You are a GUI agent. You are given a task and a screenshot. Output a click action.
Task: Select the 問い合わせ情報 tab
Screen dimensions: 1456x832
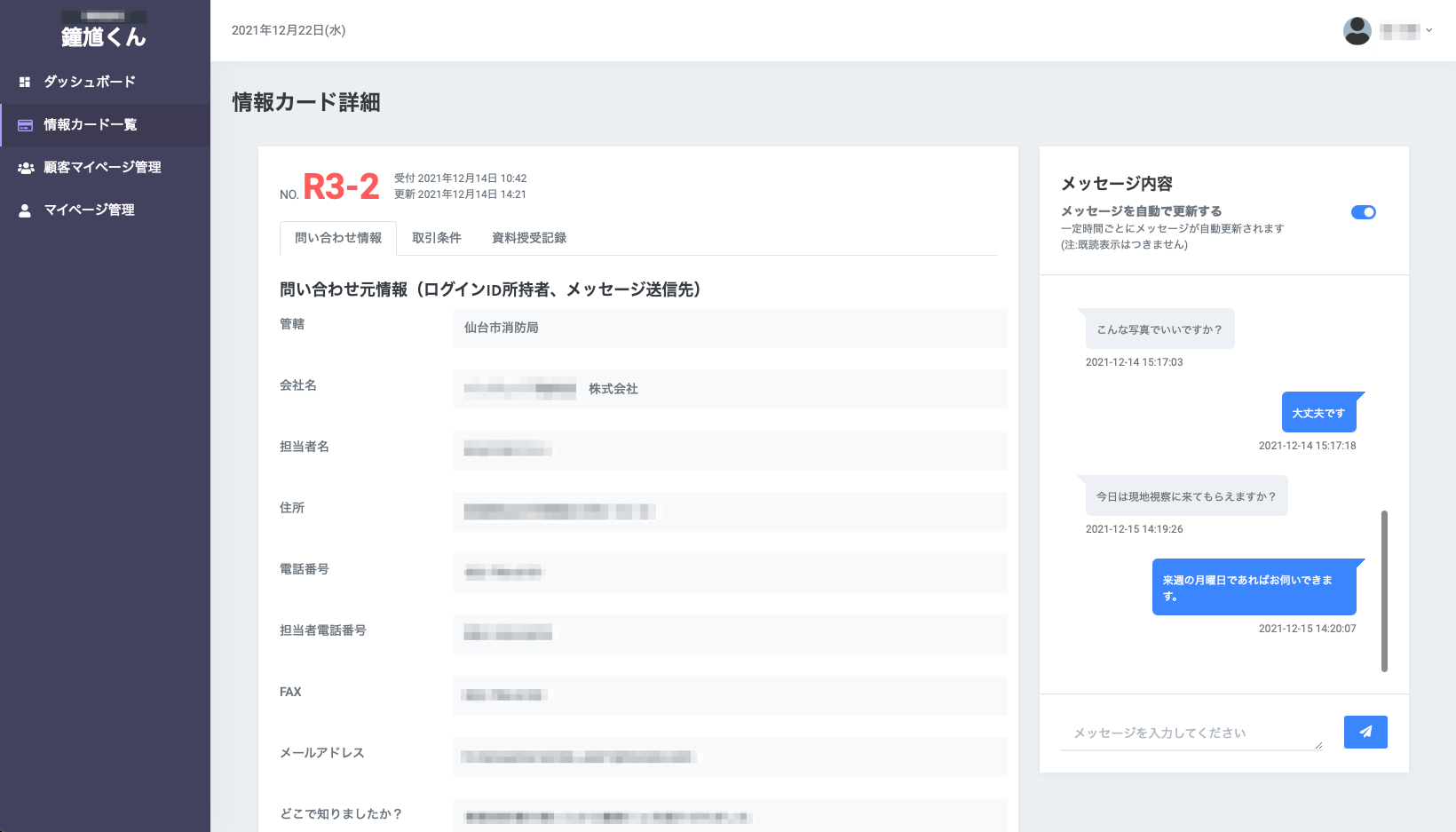tap(338, 238)
